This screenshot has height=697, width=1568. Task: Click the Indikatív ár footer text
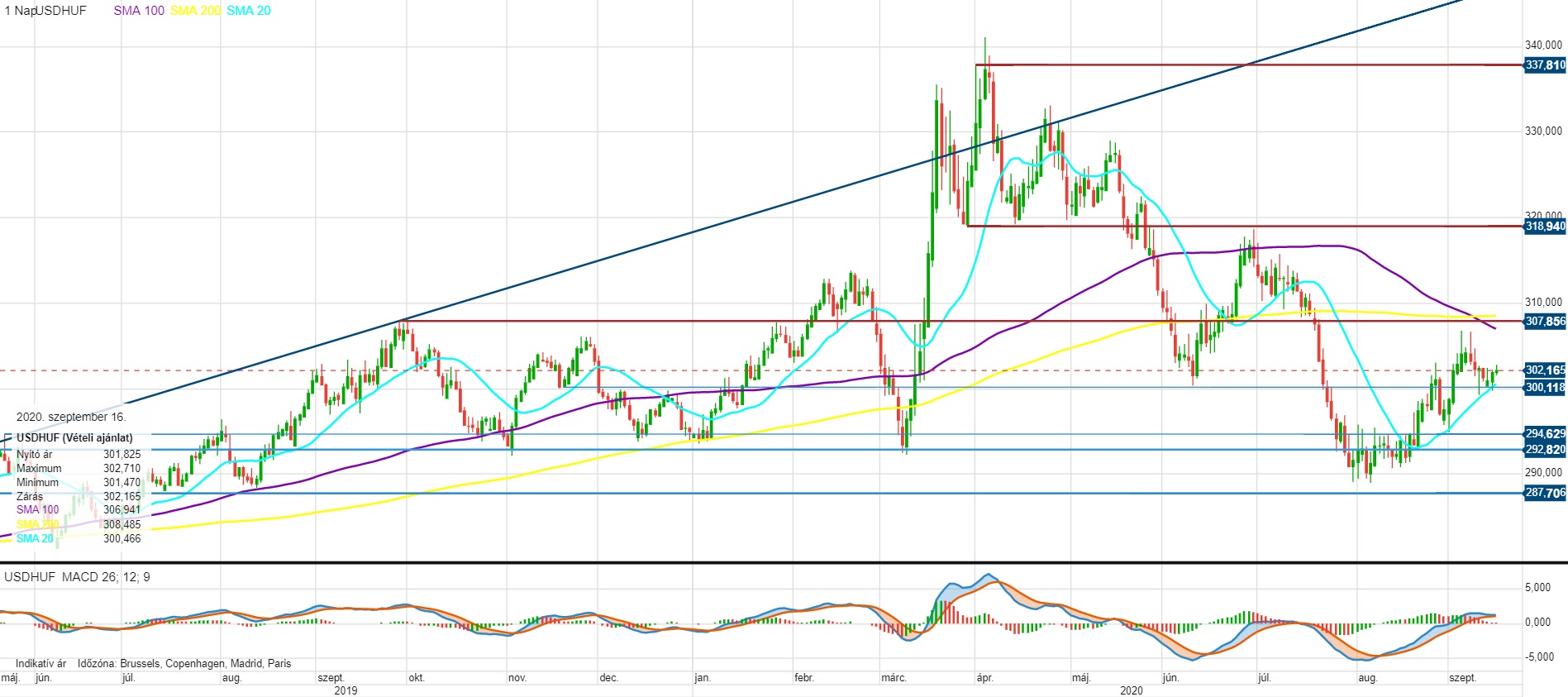pyautogui.click(x=41, y=663)
